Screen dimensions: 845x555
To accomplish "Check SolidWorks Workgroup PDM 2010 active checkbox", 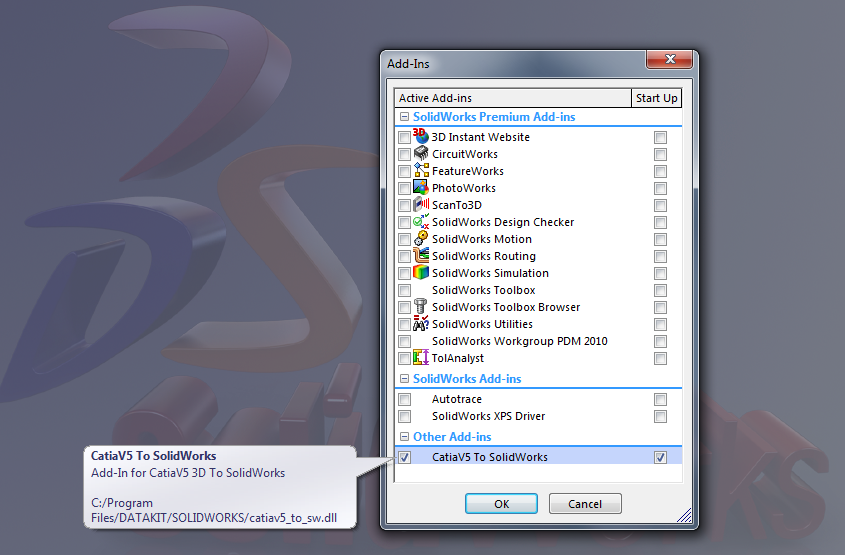I will pyautogui.click(x=404, y=342).
